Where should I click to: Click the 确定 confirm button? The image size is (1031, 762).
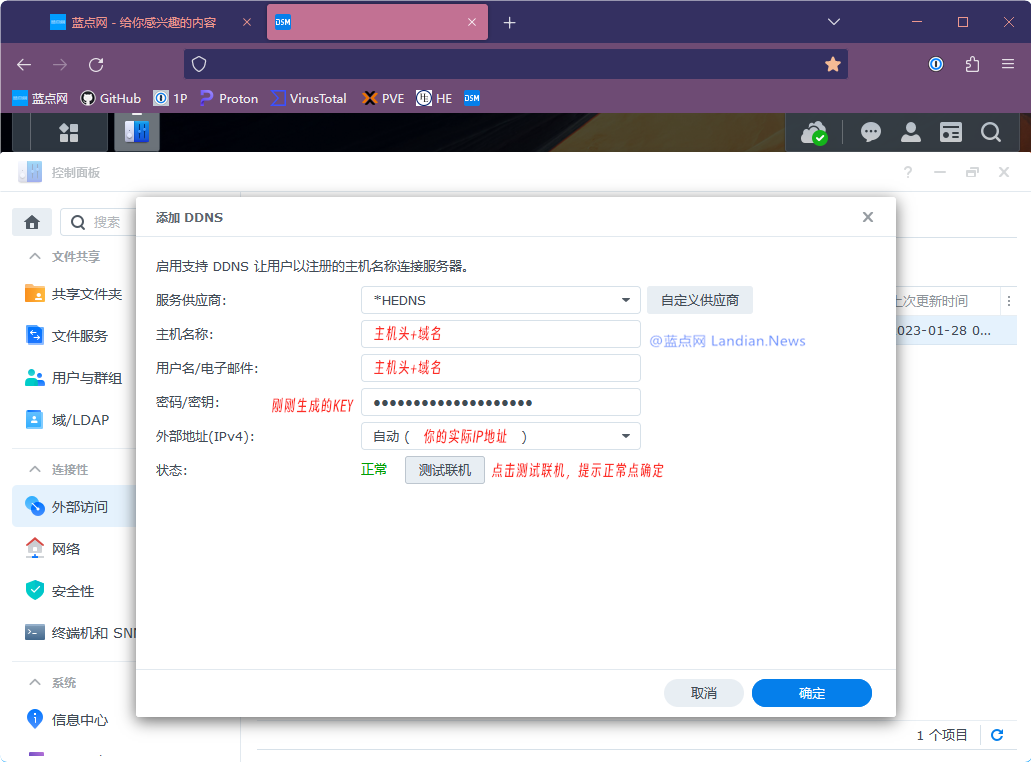point(811,693)
